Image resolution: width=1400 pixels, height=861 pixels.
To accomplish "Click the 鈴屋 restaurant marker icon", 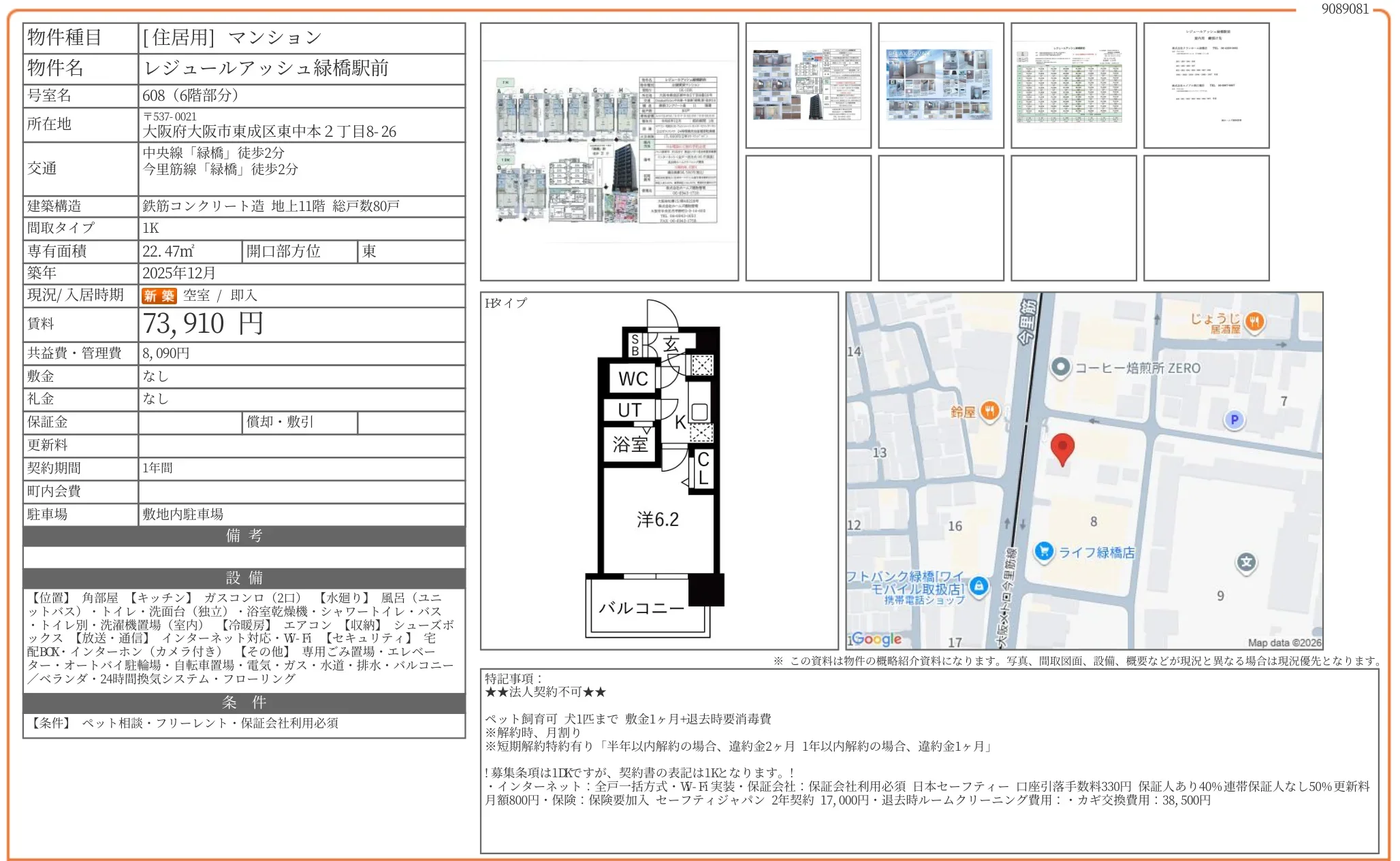I will point(990,410).
